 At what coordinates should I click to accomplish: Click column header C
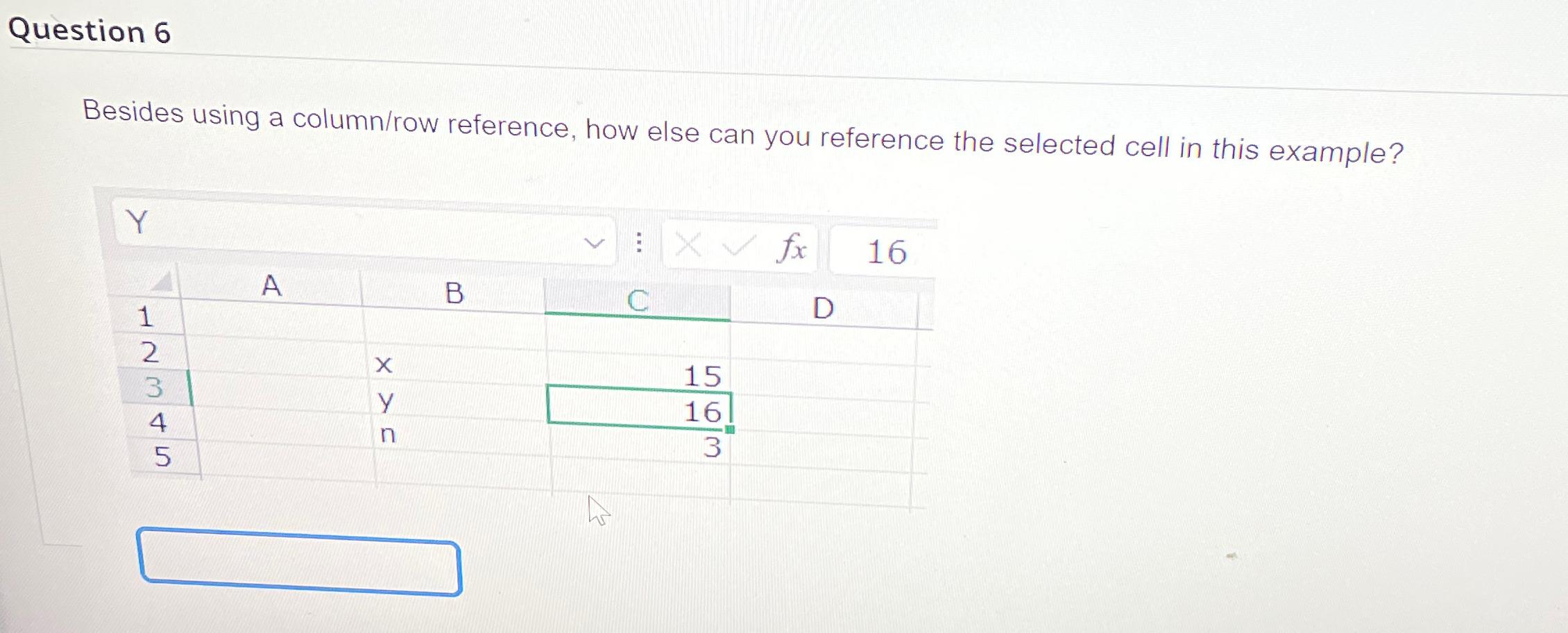636,299
